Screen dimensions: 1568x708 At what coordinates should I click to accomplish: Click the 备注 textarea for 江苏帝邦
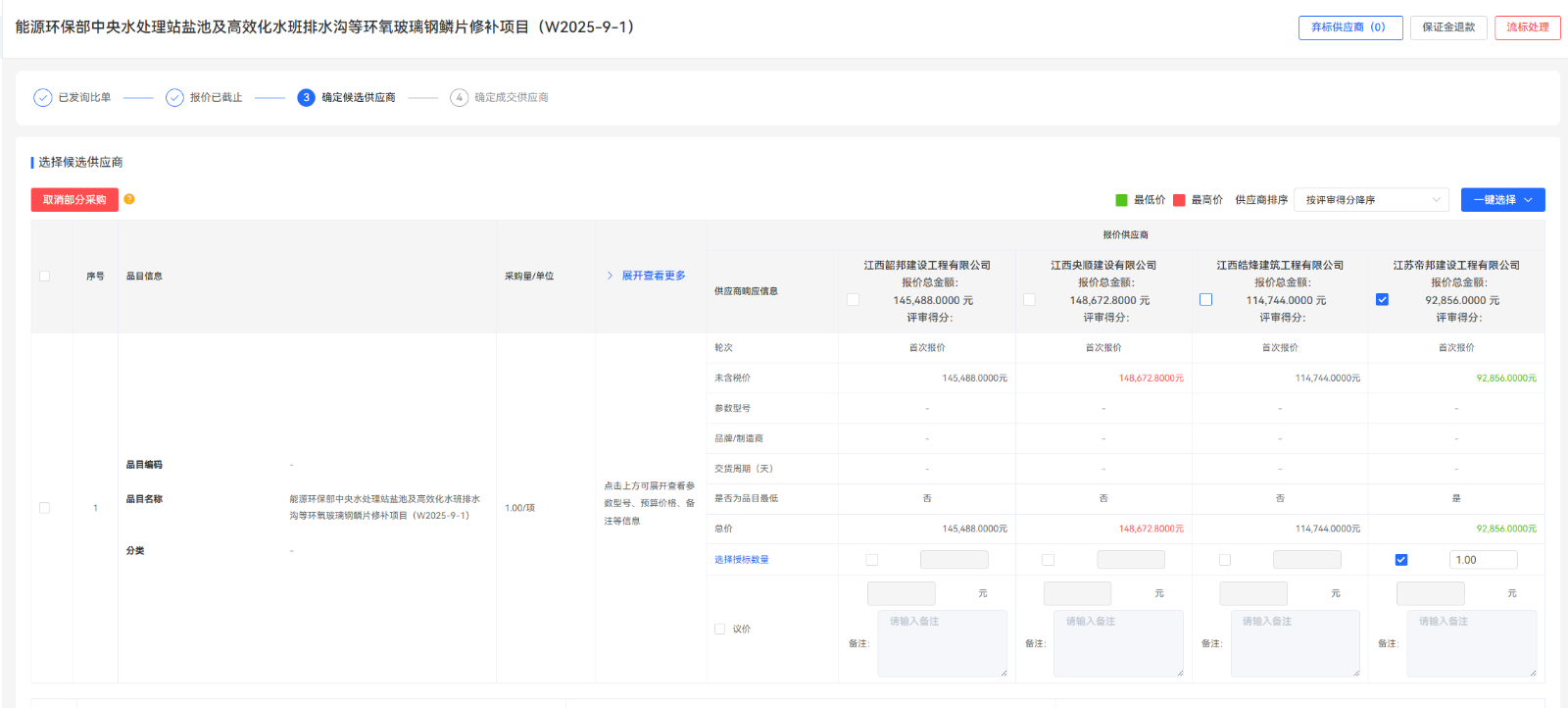[x=1471, y=643]
